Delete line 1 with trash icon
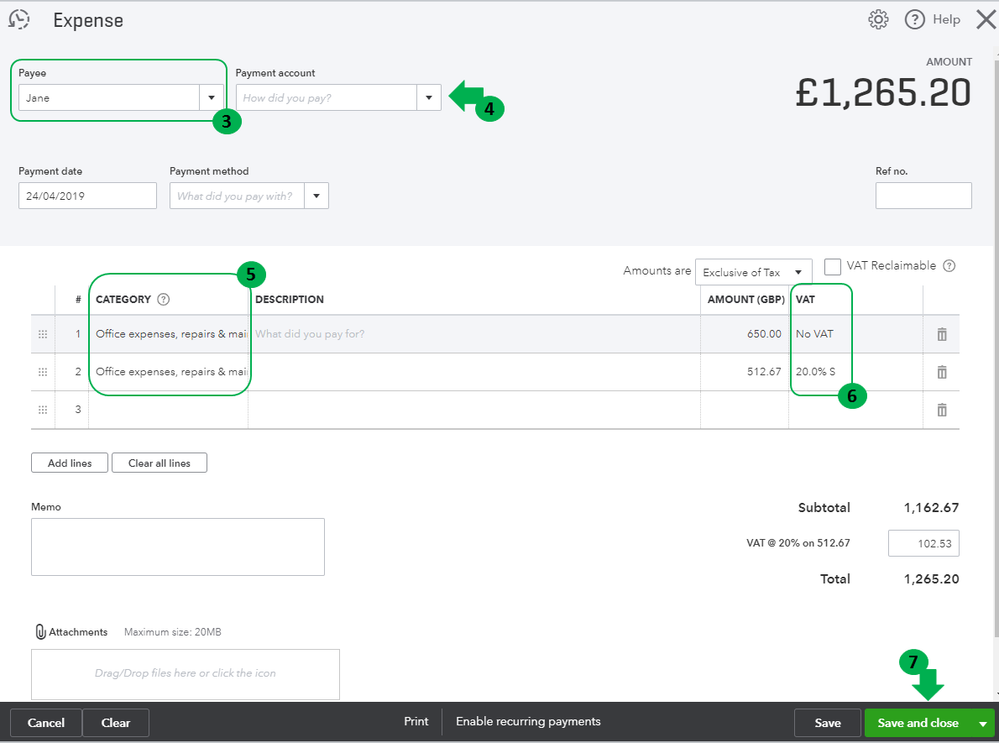 point(942,334)
